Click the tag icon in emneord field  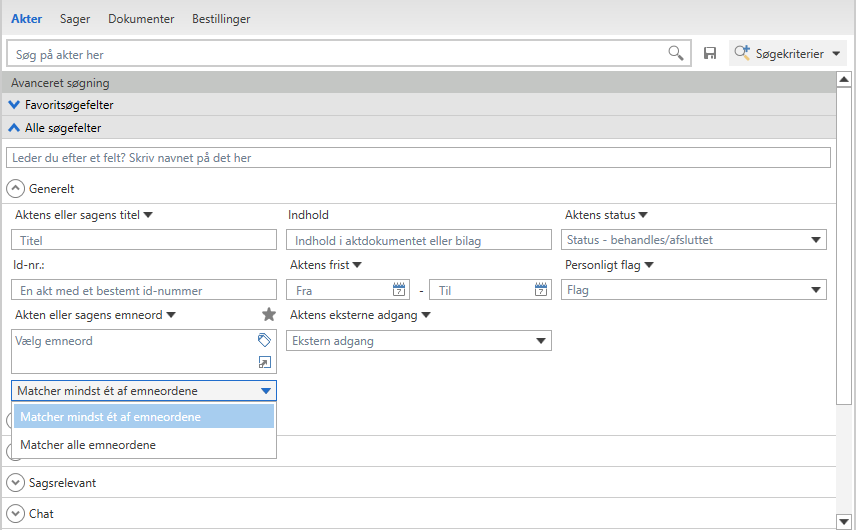click(264, 340)
